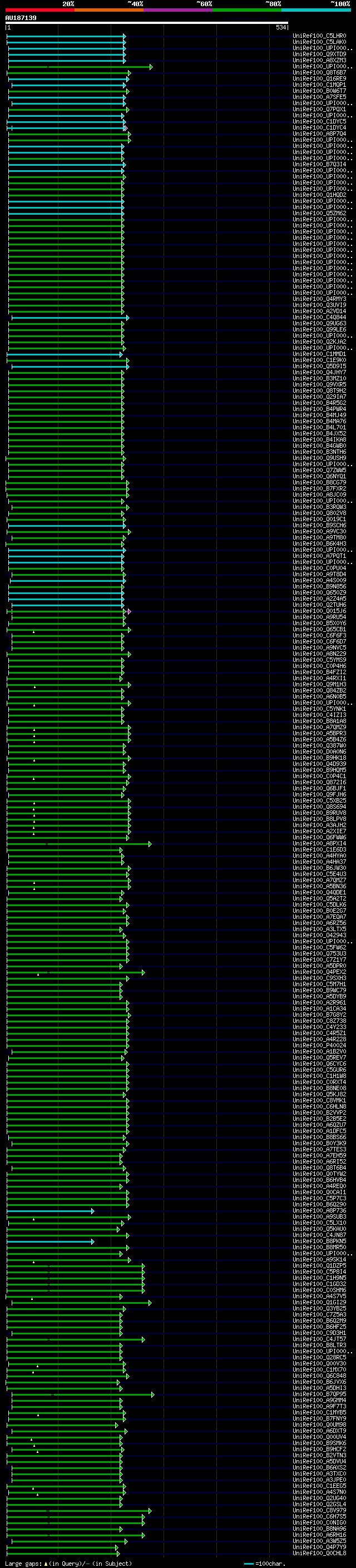Select hit label UniRef100_C0P4H6

[319, 666]
